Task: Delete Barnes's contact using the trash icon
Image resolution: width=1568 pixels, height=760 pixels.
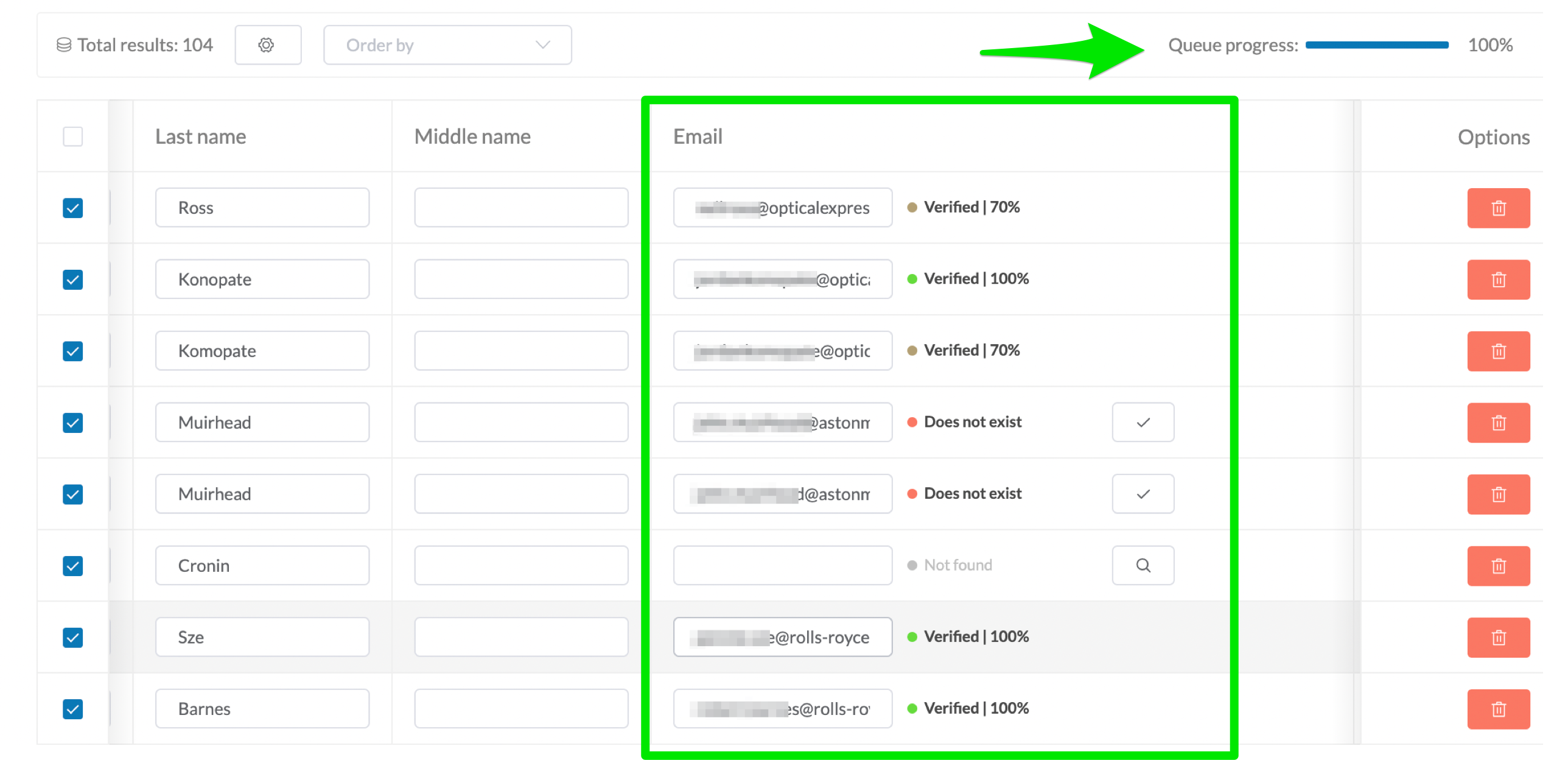Action: coord(1499,708)
